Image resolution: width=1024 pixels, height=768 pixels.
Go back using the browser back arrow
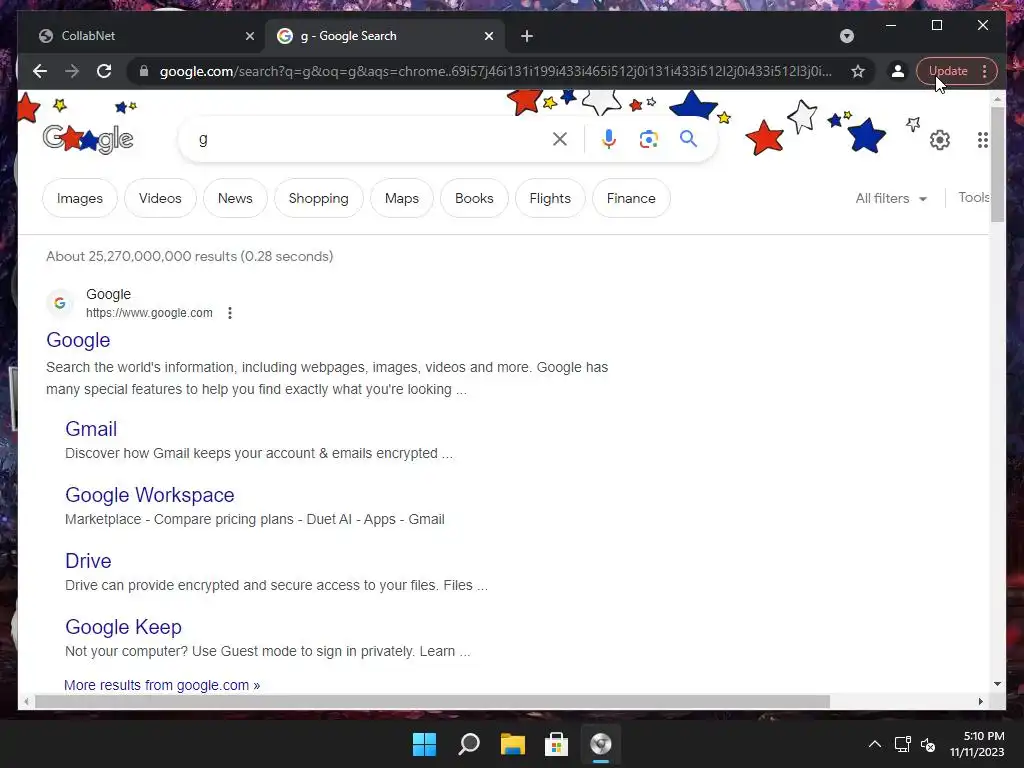point(40,71)
